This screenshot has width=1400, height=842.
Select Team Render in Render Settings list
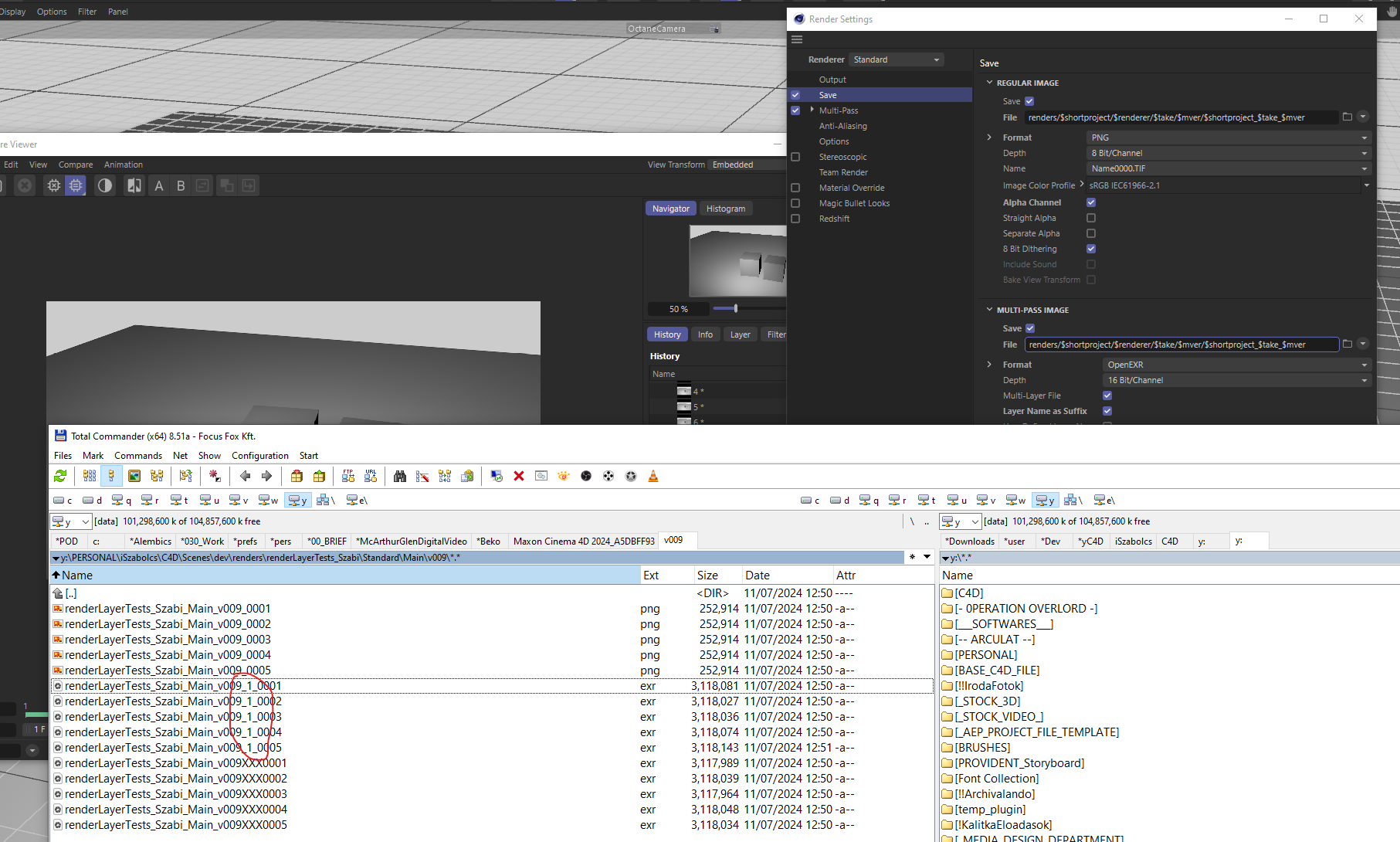click(x=843, y=172)
